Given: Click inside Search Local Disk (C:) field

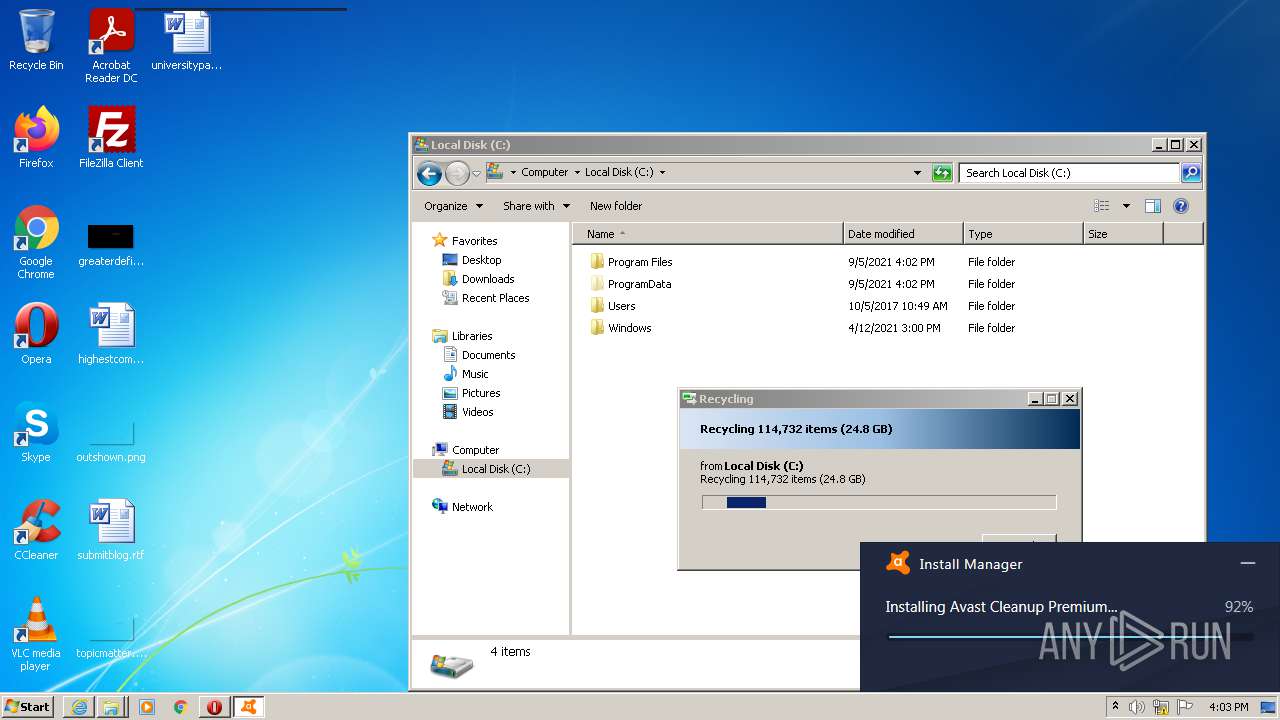Looking at the screenshot, I should pos(1069,173).
